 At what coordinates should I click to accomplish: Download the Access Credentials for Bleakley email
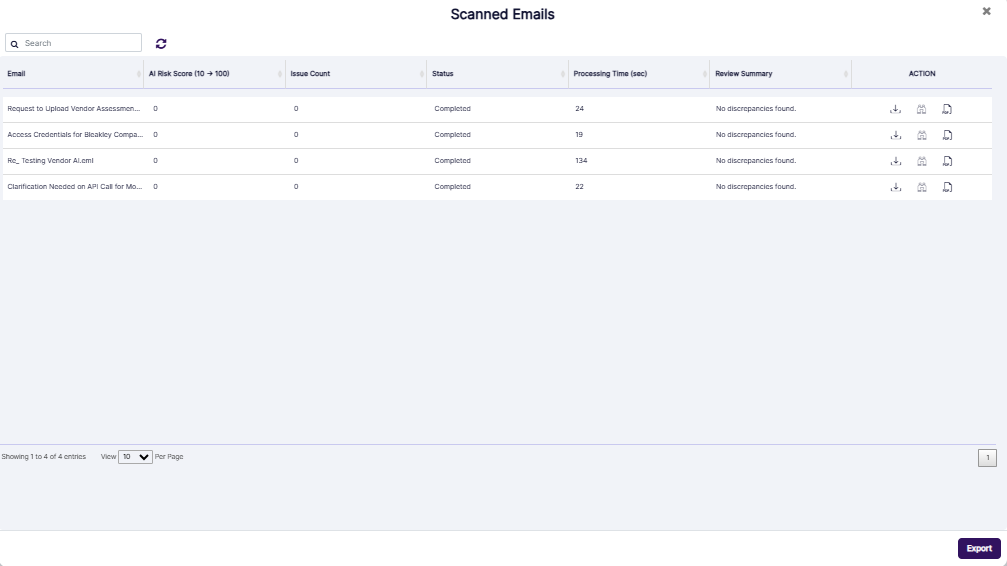point(895,135)
